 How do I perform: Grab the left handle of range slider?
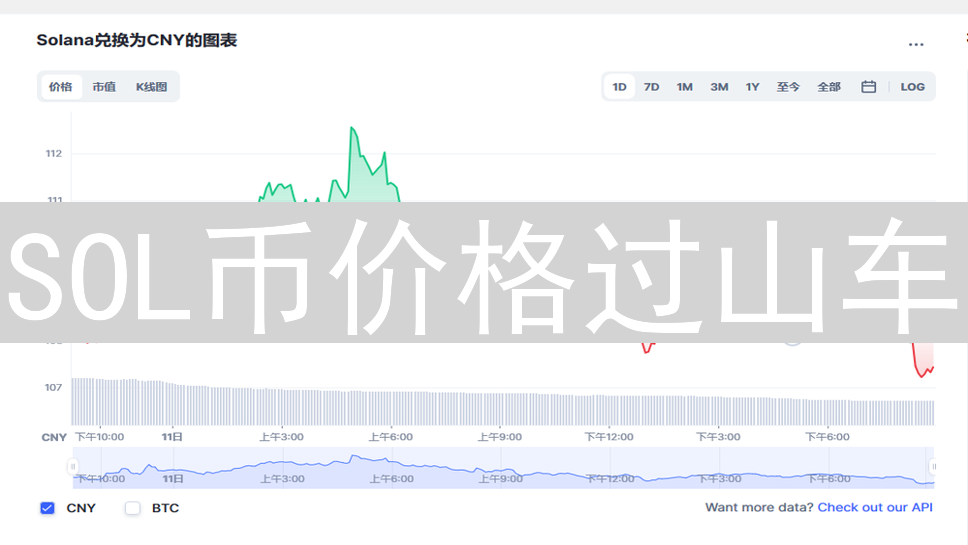[x=73, y=467]
